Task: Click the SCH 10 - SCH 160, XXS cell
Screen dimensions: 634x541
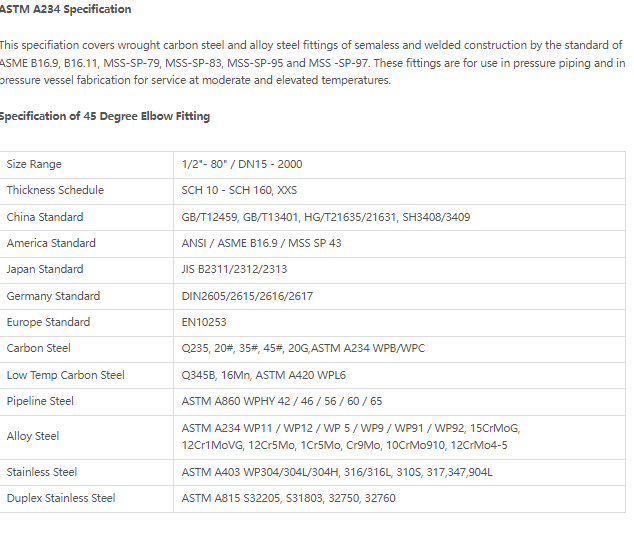Action: click(399, 191)
